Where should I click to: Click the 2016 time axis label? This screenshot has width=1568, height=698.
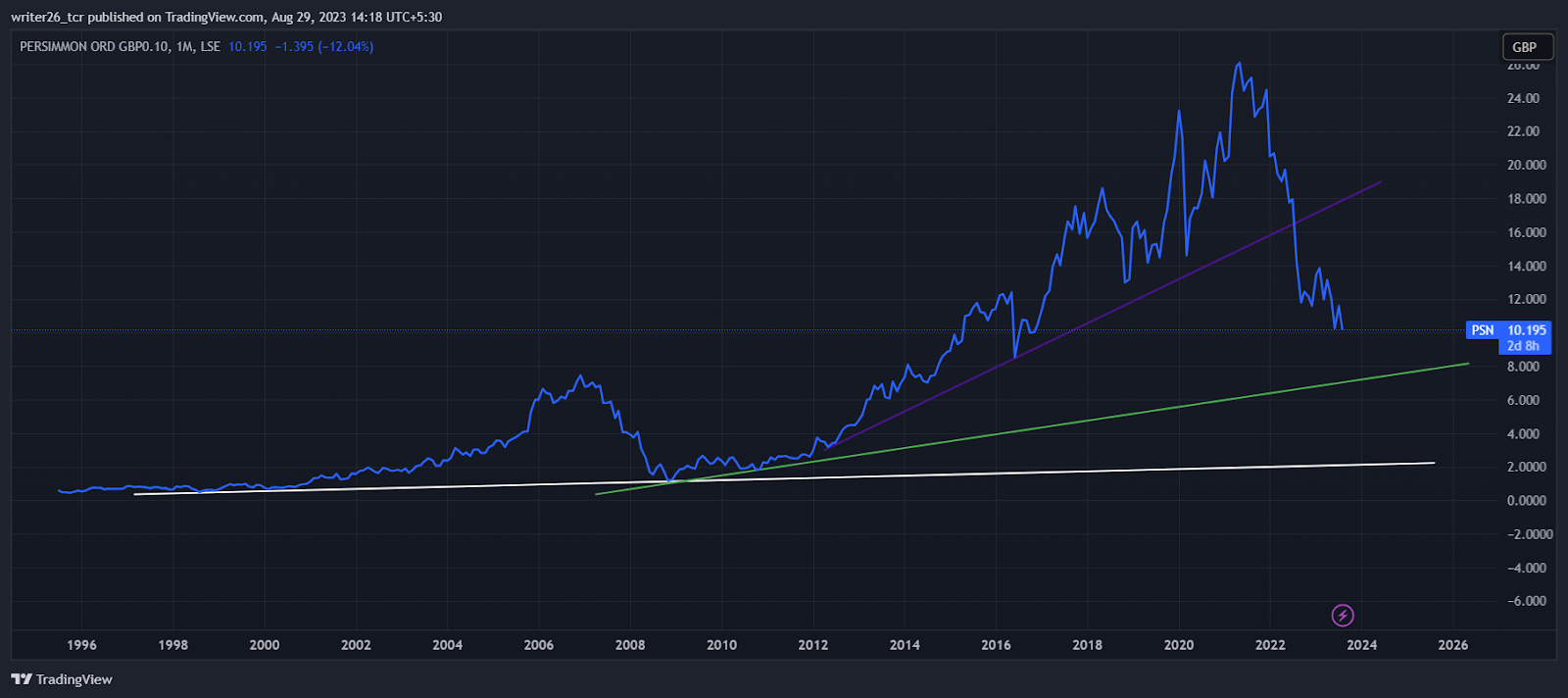click(996, 645)
